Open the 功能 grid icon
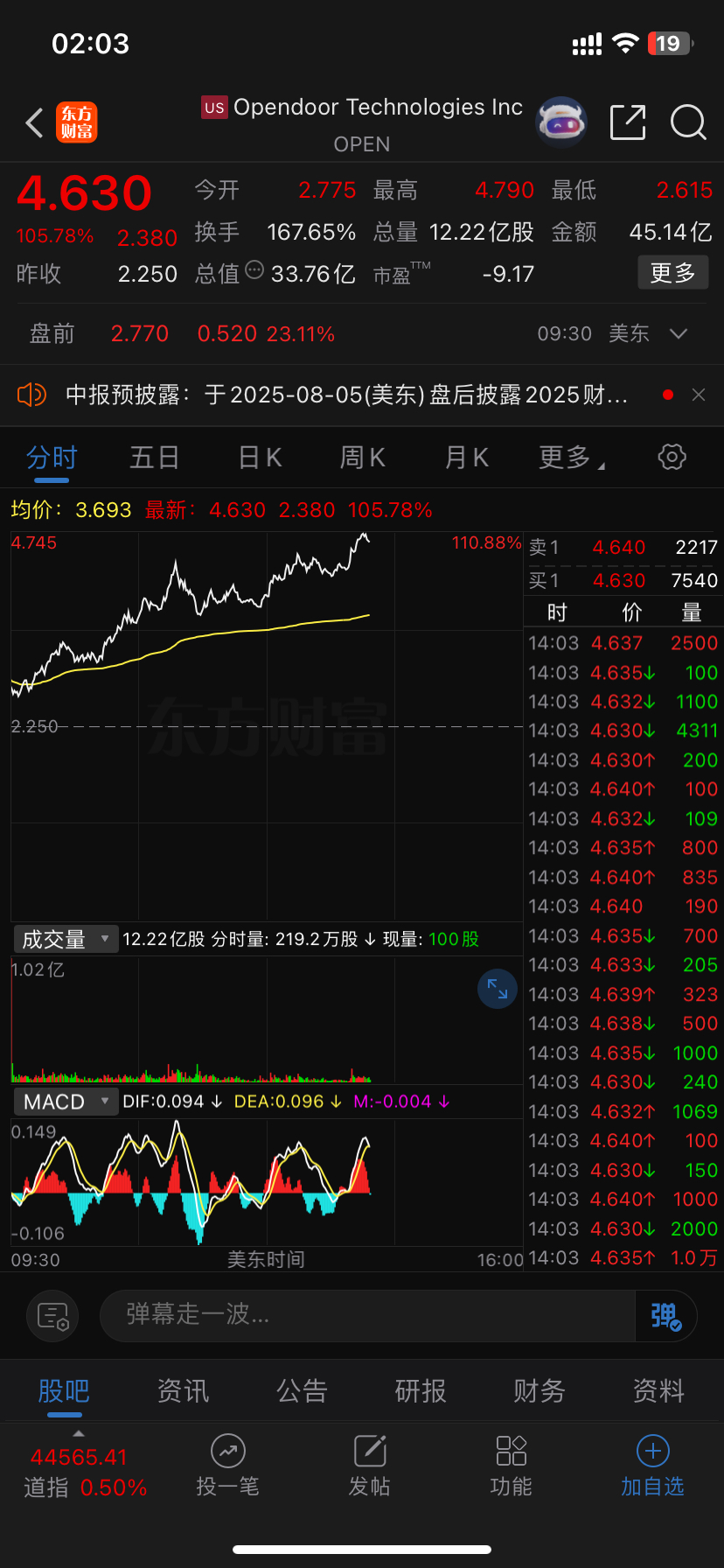 pos(512,1451)
